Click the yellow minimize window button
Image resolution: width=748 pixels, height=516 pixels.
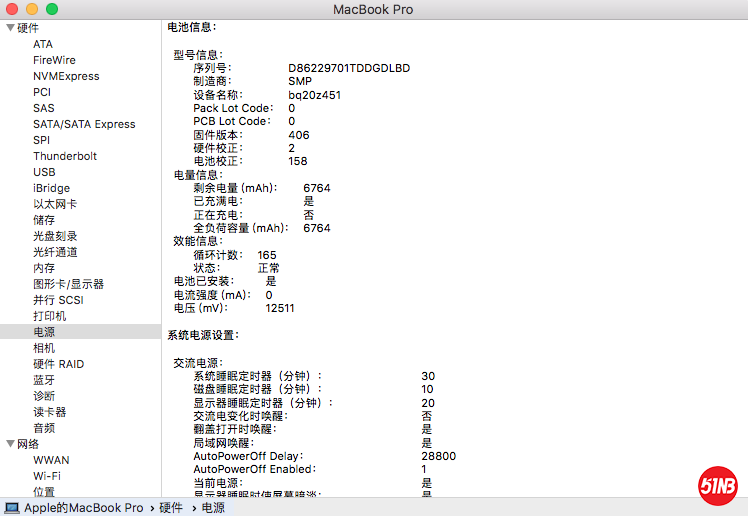(32, 9)
